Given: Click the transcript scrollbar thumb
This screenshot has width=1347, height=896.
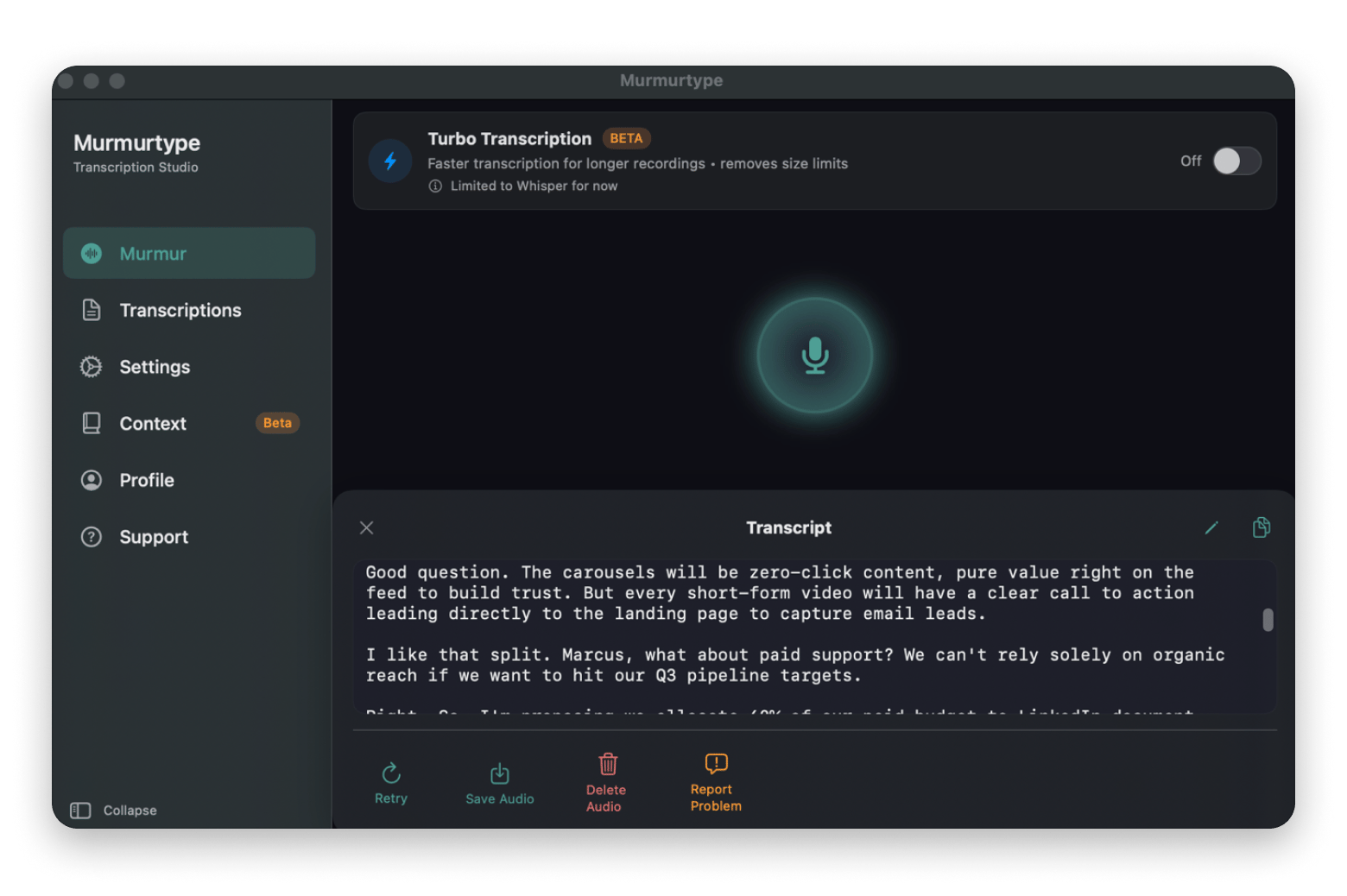Looking at the screenshot, I should coord(1268,620).
